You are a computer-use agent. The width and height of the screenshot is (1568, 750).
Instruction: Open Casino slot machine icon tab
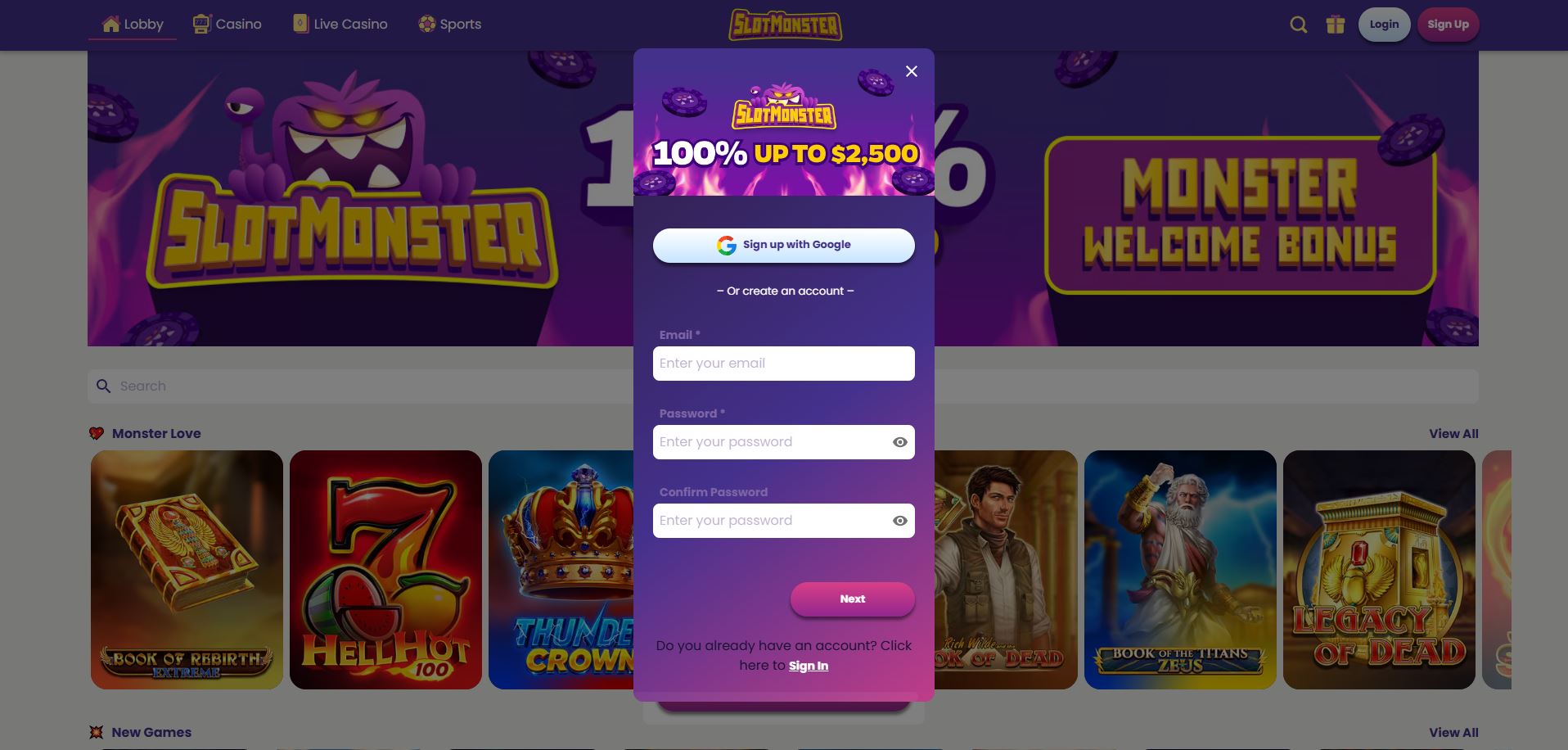point(227,24)
